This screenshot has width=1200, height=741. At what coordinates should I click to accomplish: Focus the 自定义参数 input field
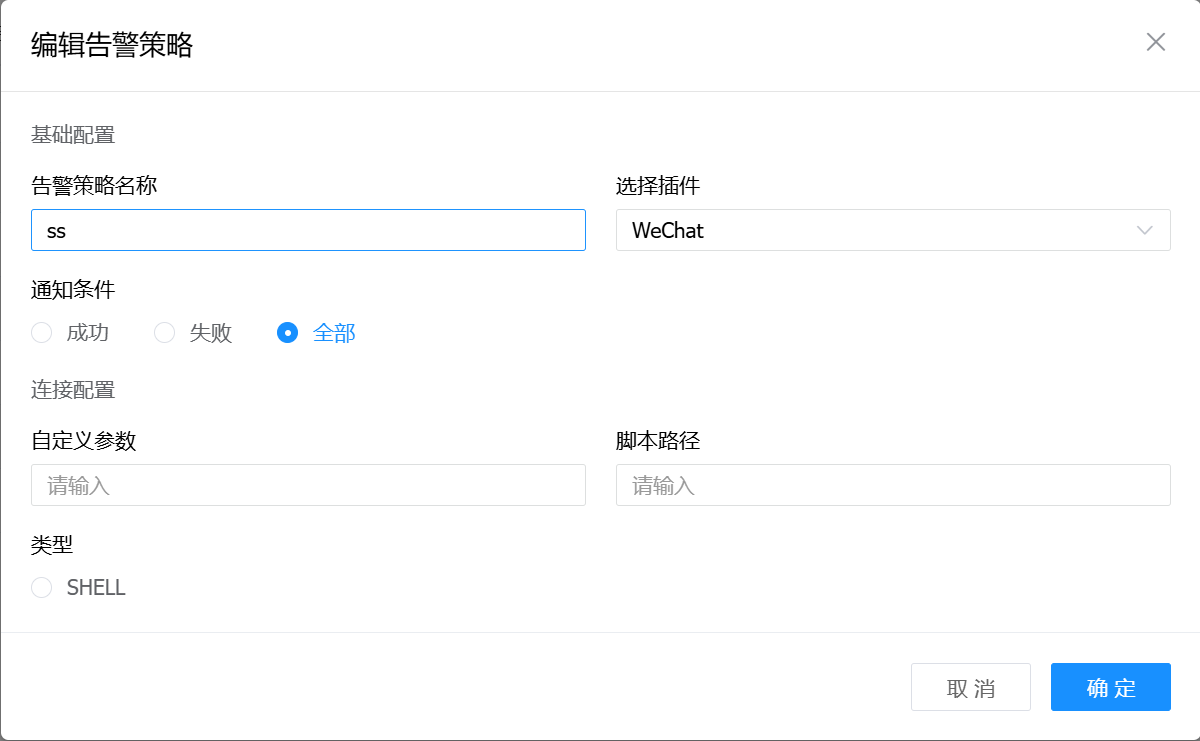point(308,485)
